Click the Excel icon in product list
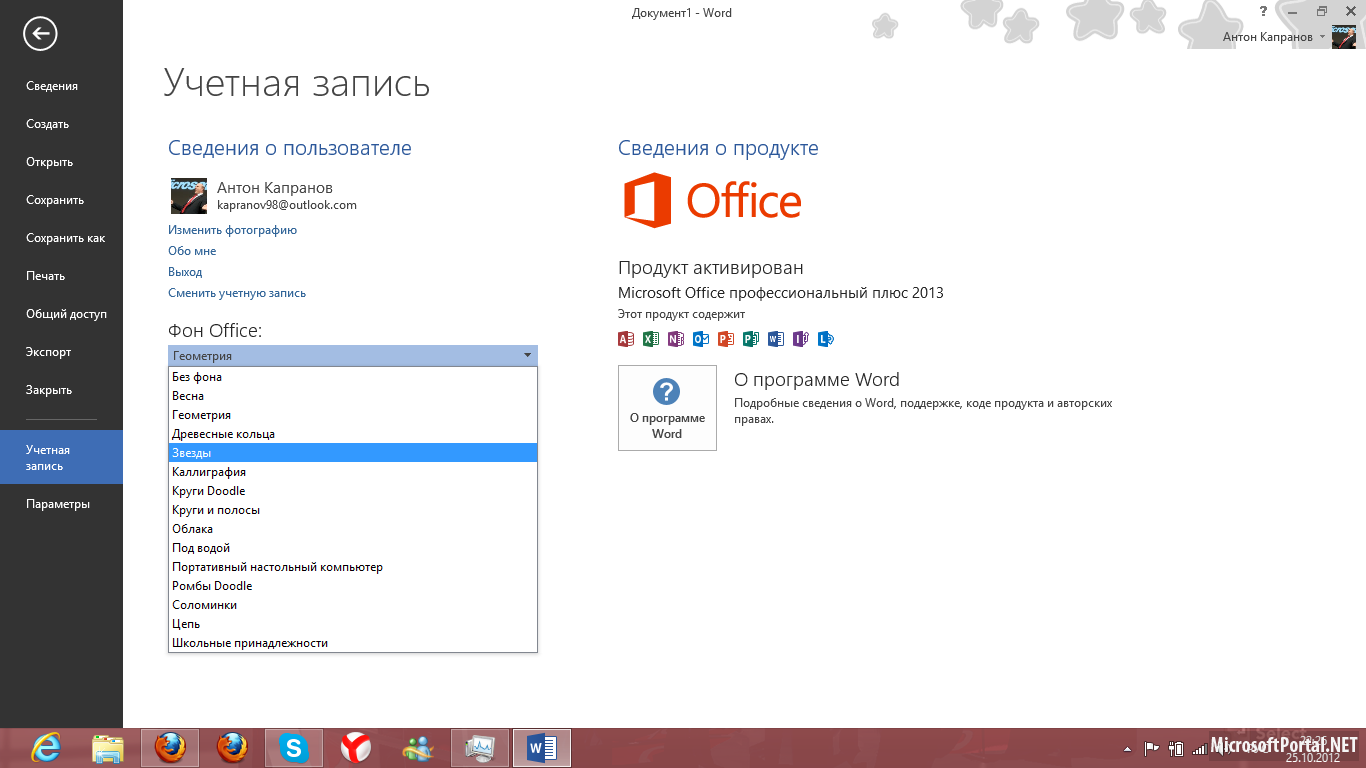 tap(651, 339)
